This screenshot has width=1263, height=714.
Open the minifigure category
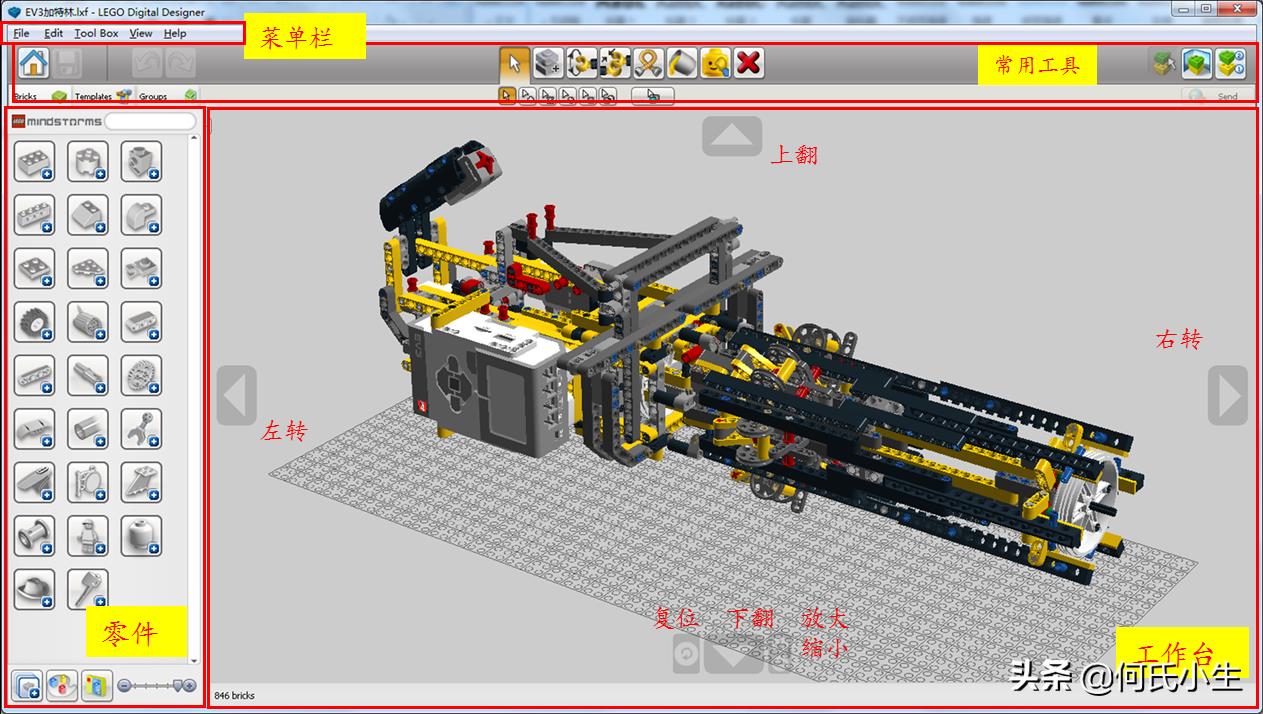click(88, 536)
